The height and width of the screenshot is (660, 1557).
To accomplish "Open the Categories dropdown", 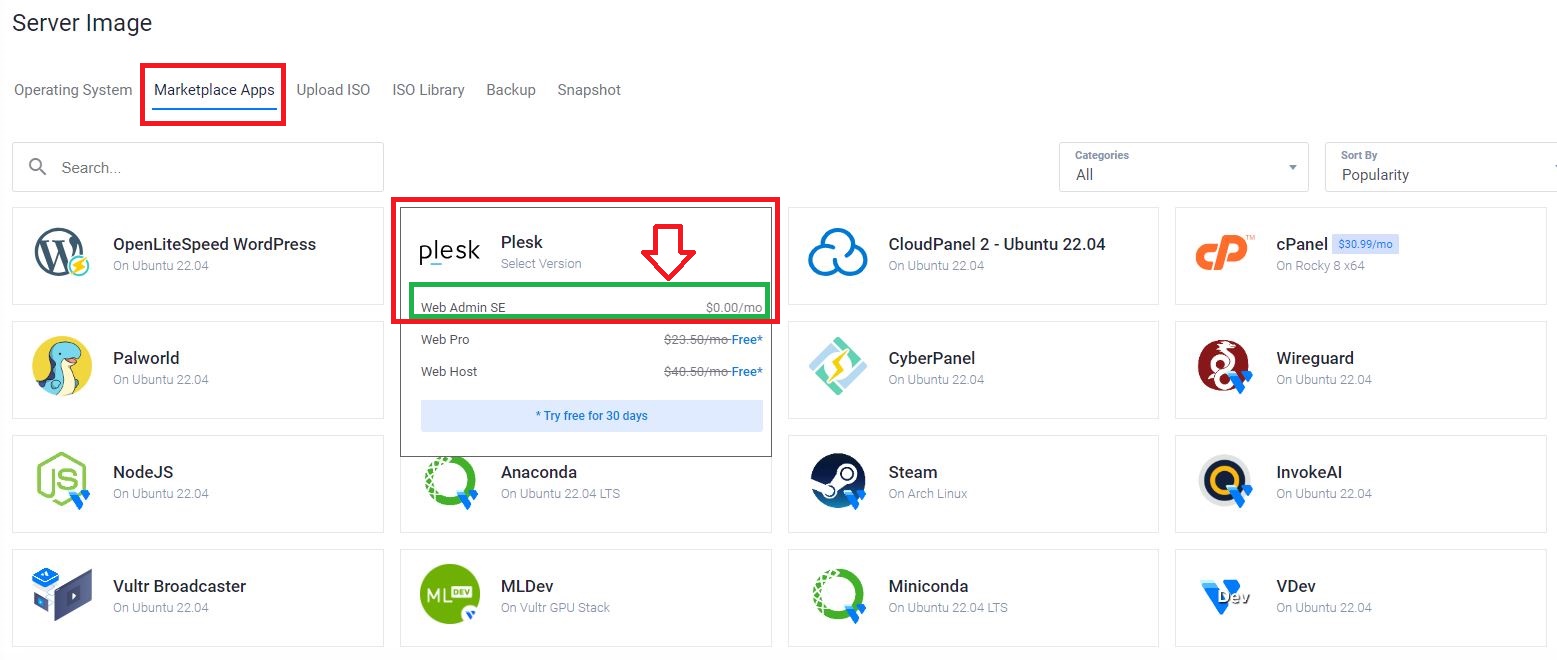I will 1183,166.
